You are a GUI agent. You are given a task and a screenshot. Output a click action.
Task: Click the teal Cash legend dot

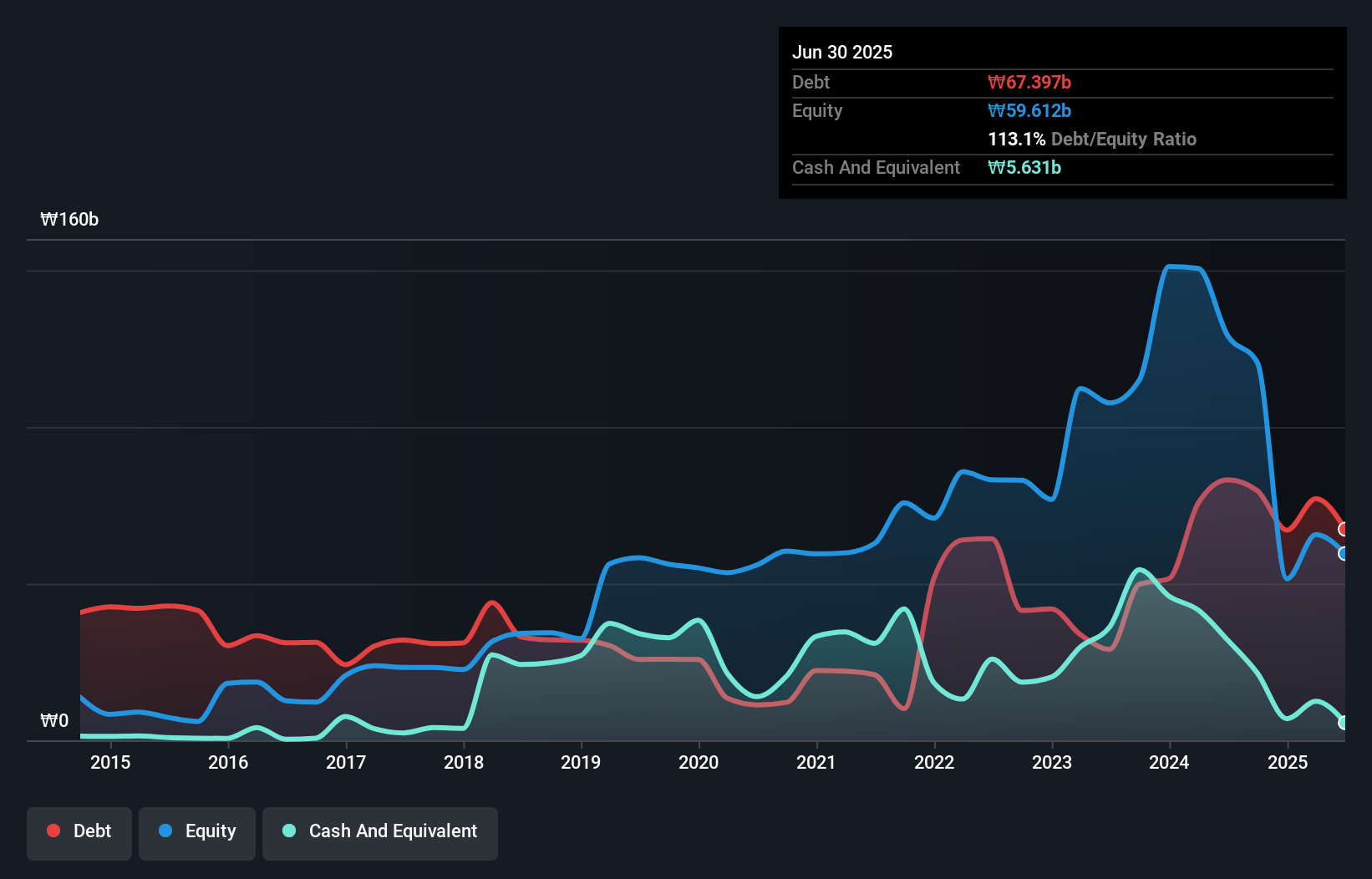pyautogui.click(x=289, y=831)
